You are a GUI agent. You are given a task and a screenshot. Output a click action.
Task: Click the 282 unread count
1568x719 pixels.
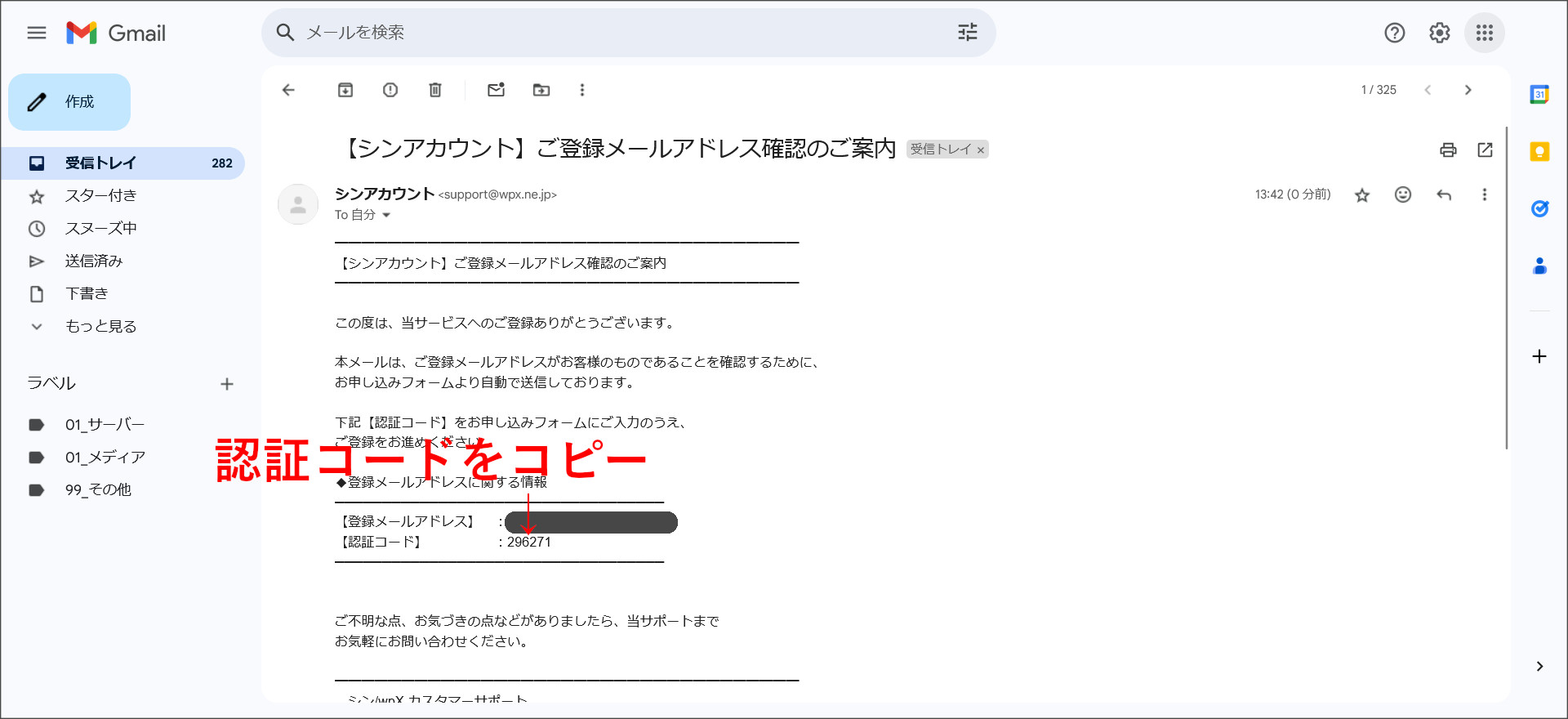(222, 163)
